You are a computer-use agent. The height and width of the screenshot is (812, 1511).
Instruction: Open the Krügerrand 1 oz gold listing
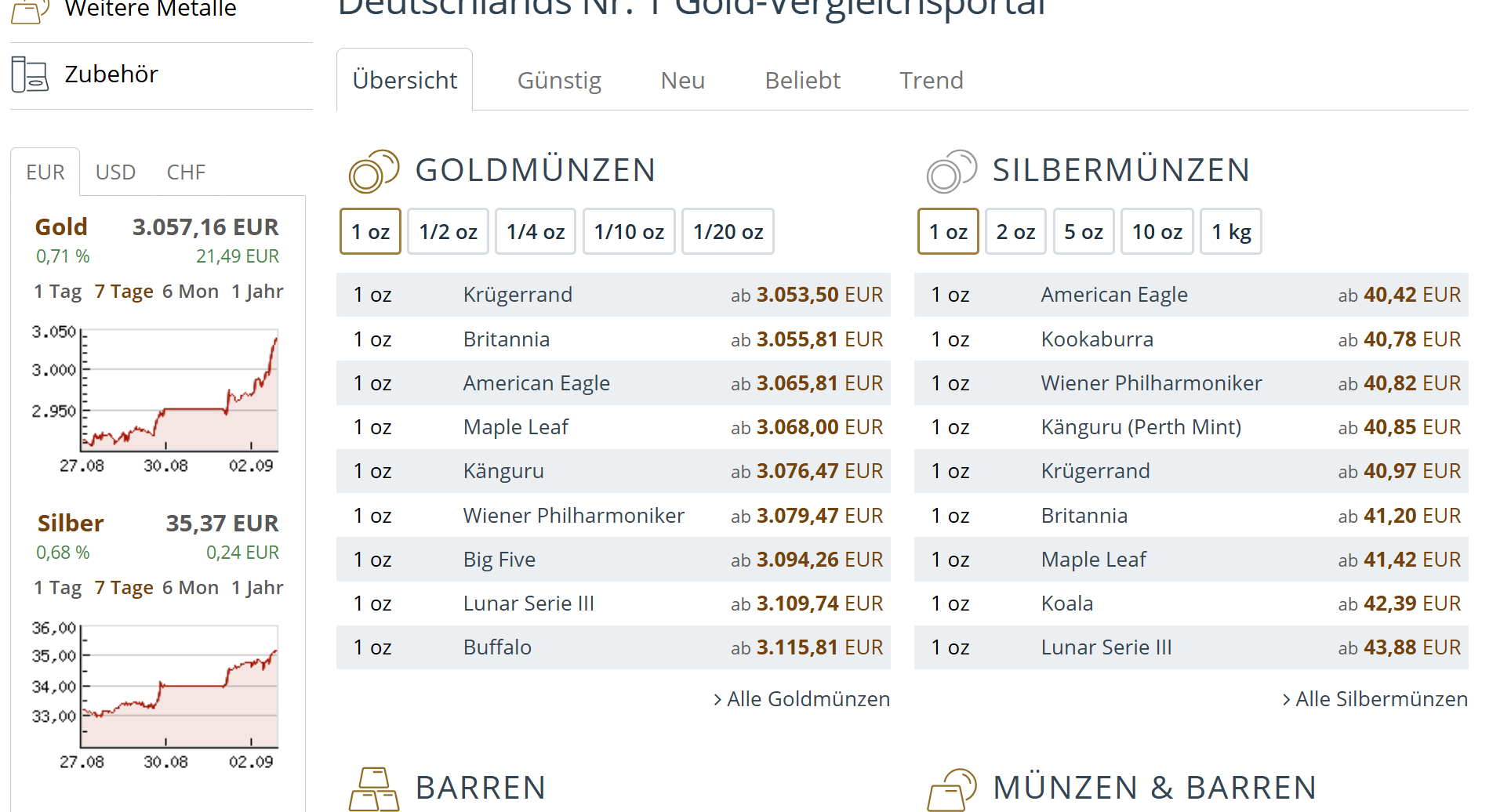coord(518,295)
